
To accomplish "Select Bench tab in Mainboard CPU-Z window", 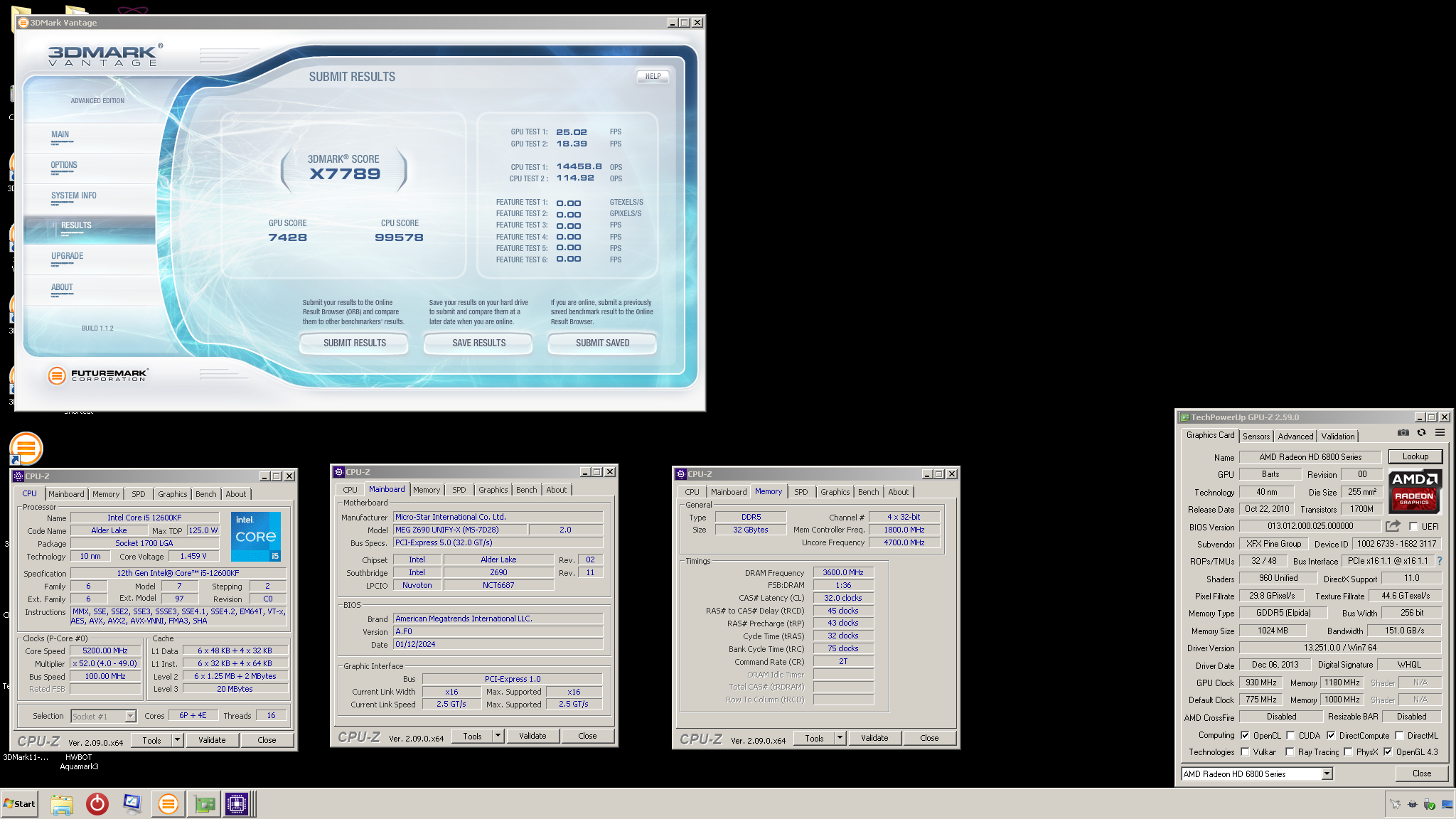I will [x=527, y=490].
